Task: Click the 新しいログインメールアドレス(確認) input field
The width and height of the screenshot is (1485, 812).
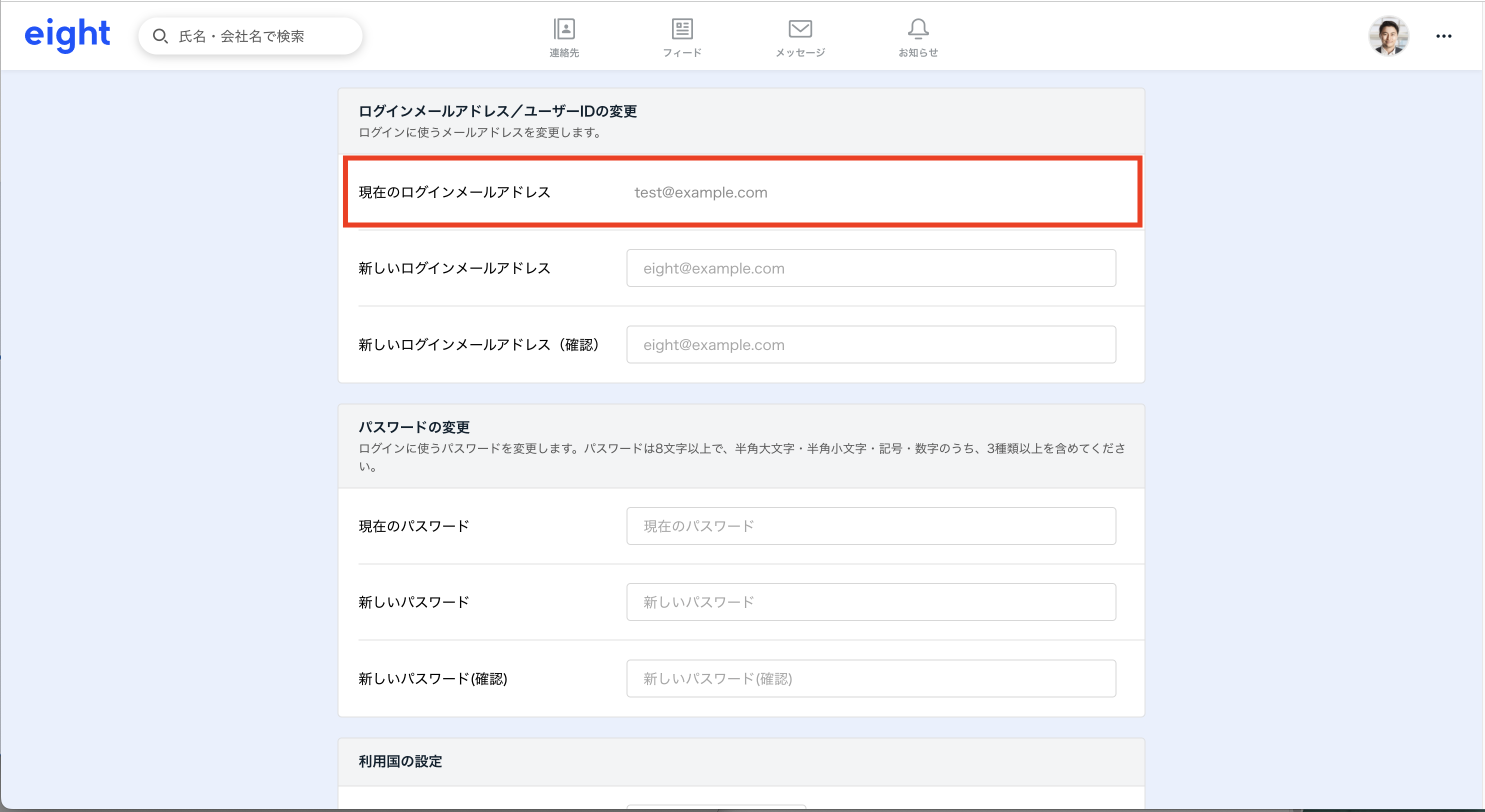Action: coord(870,344)
